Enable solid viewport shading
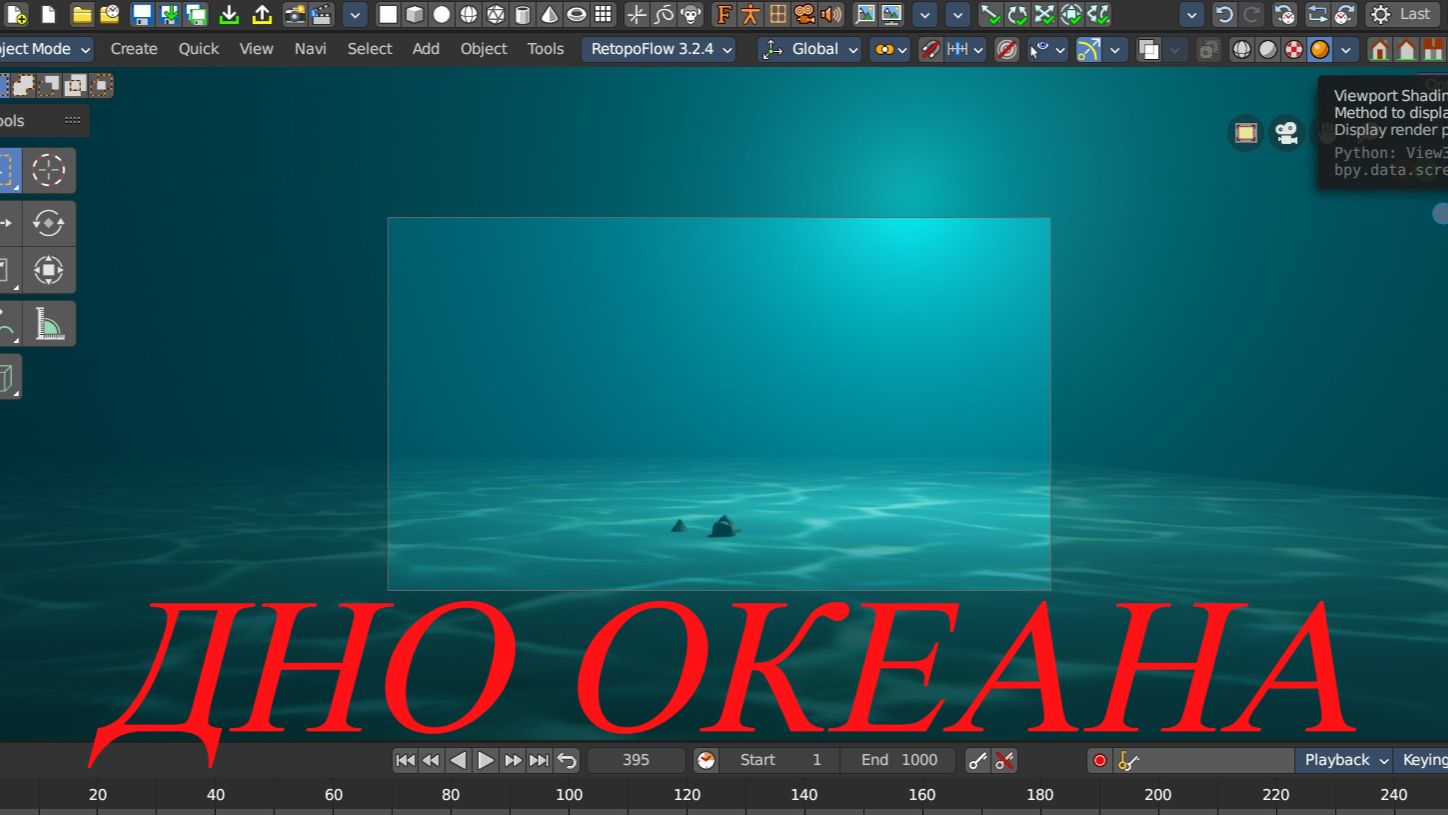This screenshot has width=1448, height=815. pyautogui.click(x=1267, y=49)
